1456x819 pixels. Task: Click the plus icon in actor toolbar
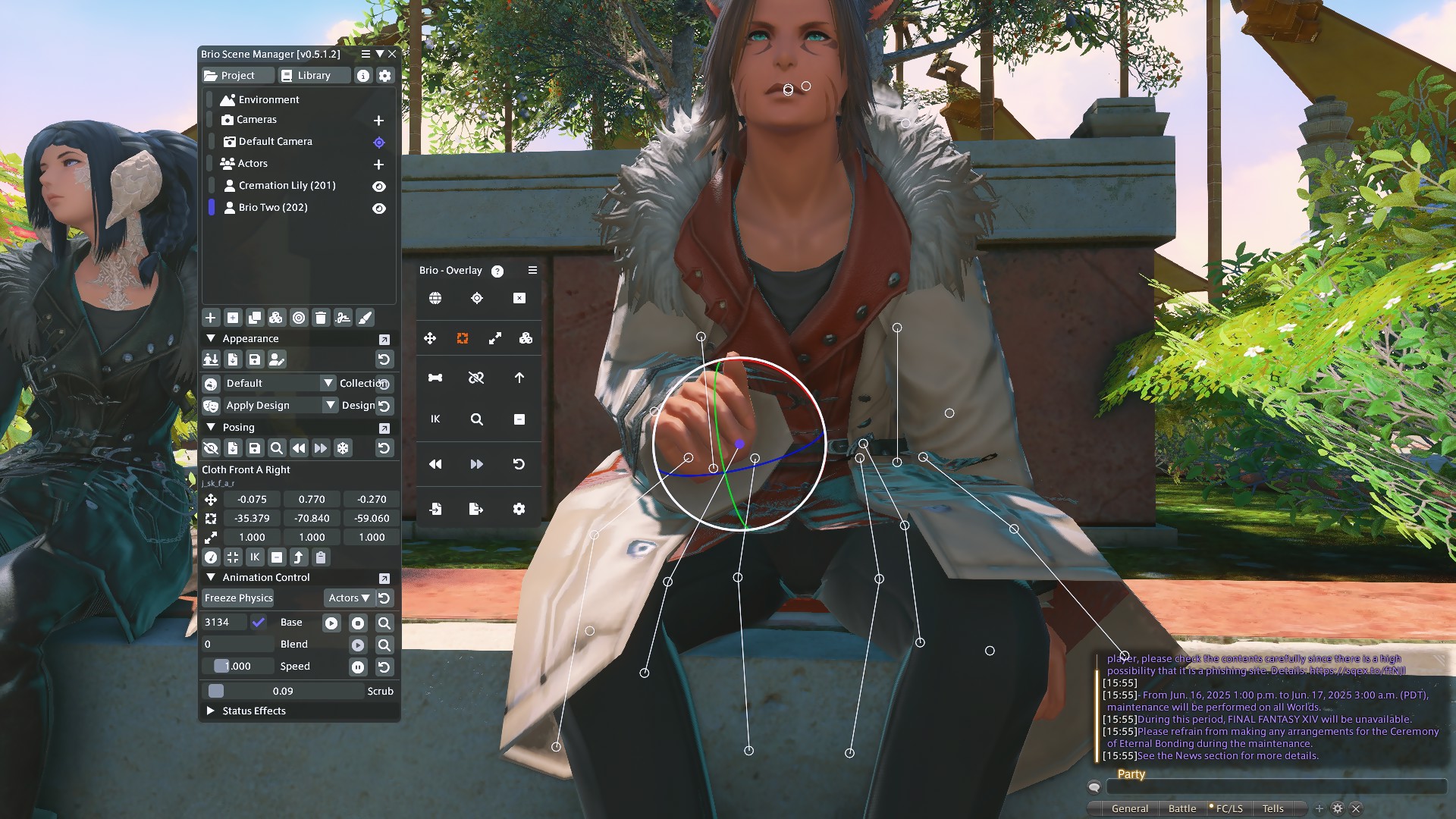pyautogui.click(x=211, y=318)
